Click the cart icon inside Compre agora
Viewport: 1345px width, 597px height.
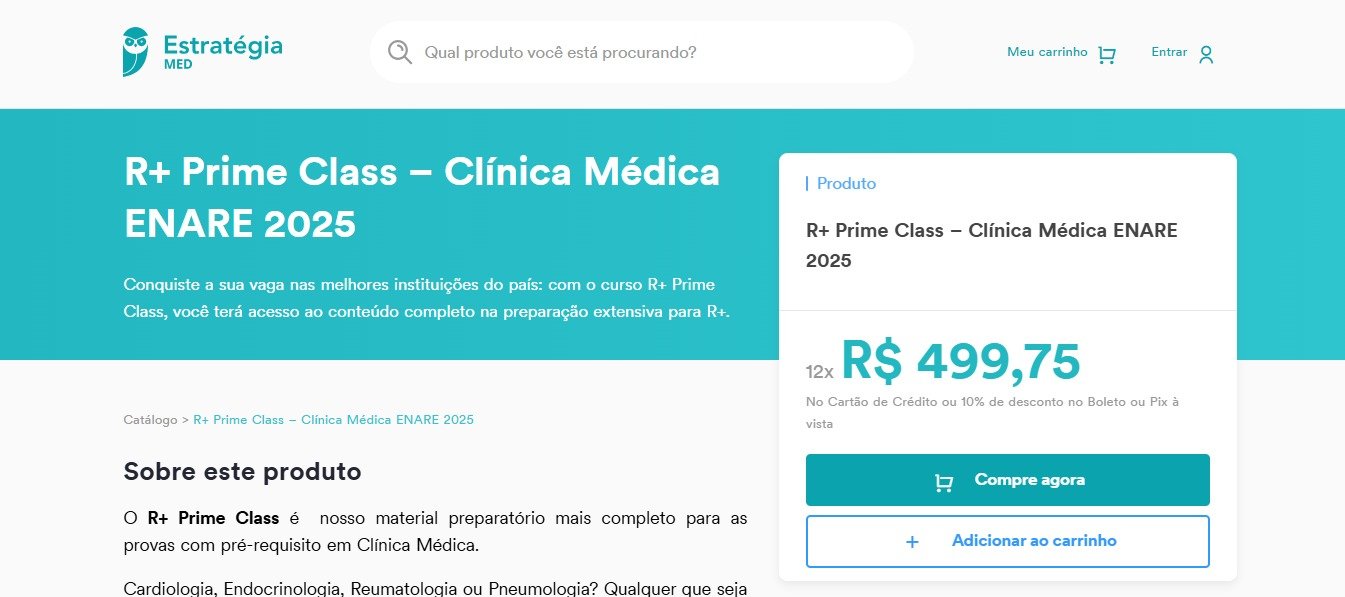(943, 482)
